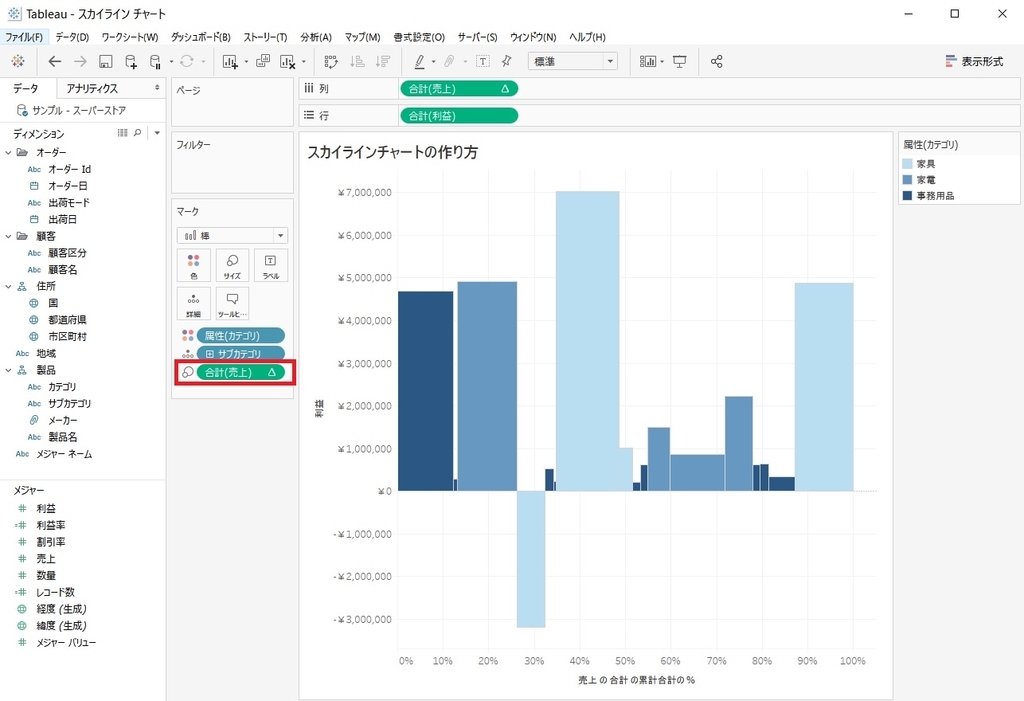Enter presentation mode icon
The image size is (1024, 701).
coord(680,61)
